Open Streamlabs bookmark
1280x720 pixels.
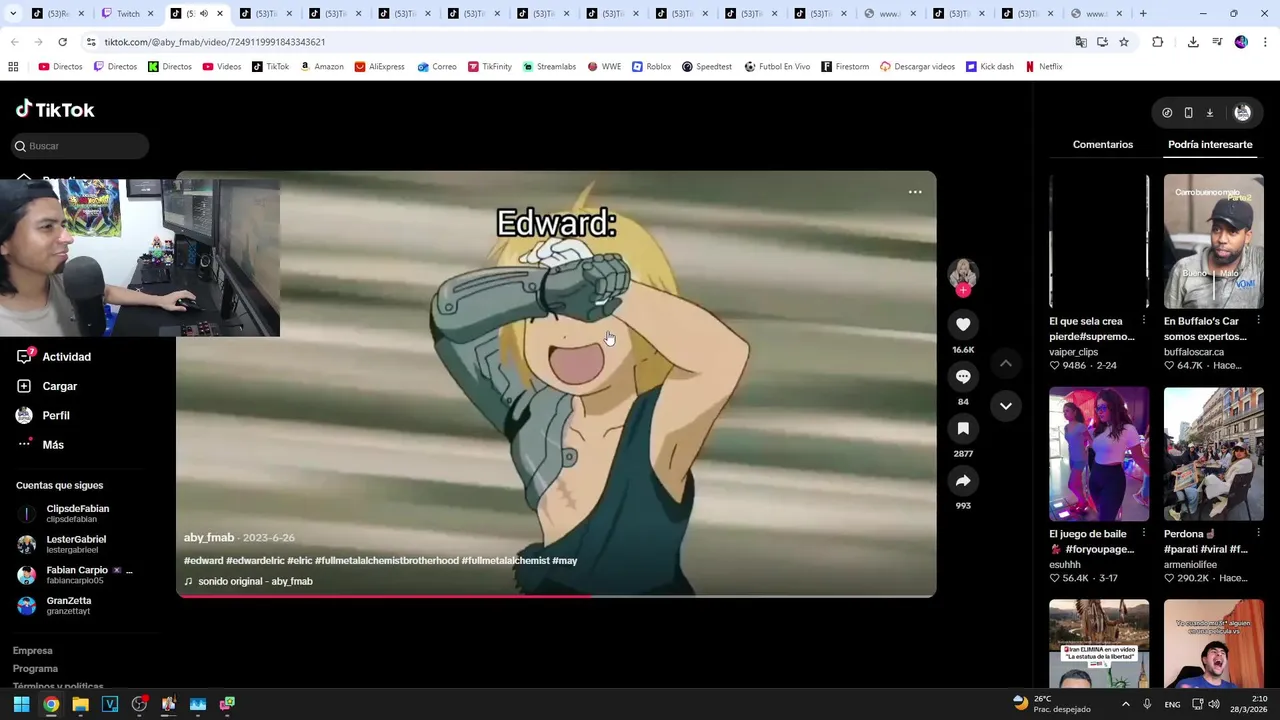[x=549, y=67]
